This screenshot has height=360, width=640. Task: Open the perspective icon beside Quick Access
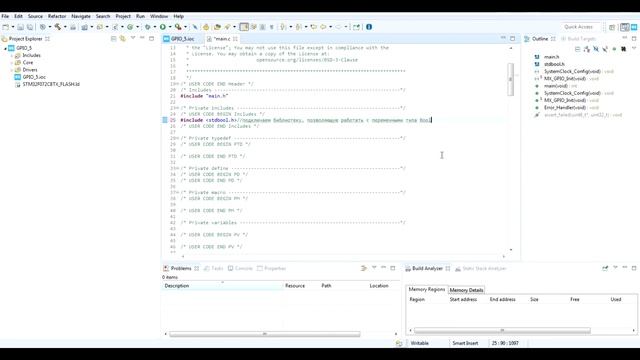click(x=612, y=27)
